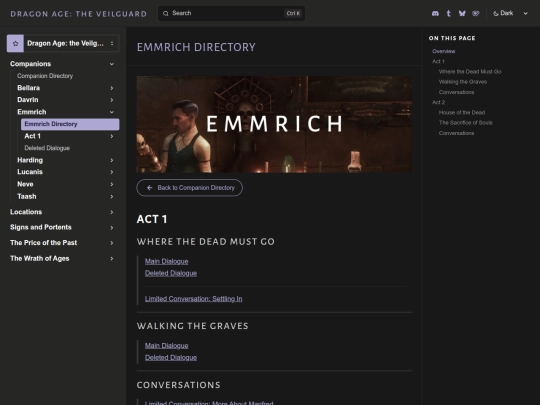
Task: Jump to Act 2 in On This Page
Action: point(438,102)
